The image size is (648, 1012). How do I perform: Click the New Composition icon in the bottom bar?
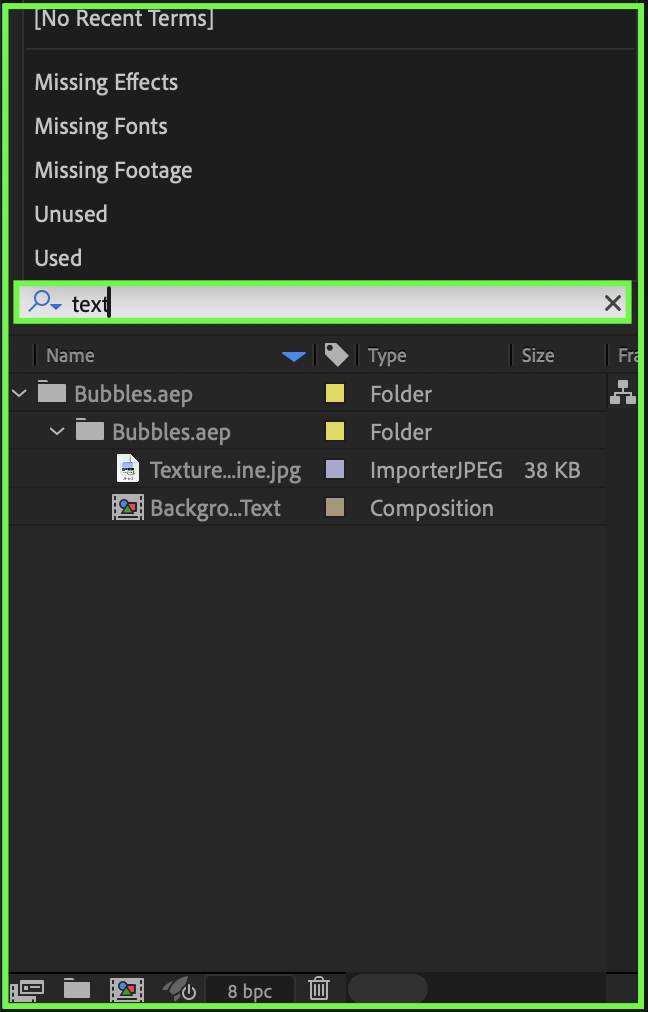[x=127, y=989]
